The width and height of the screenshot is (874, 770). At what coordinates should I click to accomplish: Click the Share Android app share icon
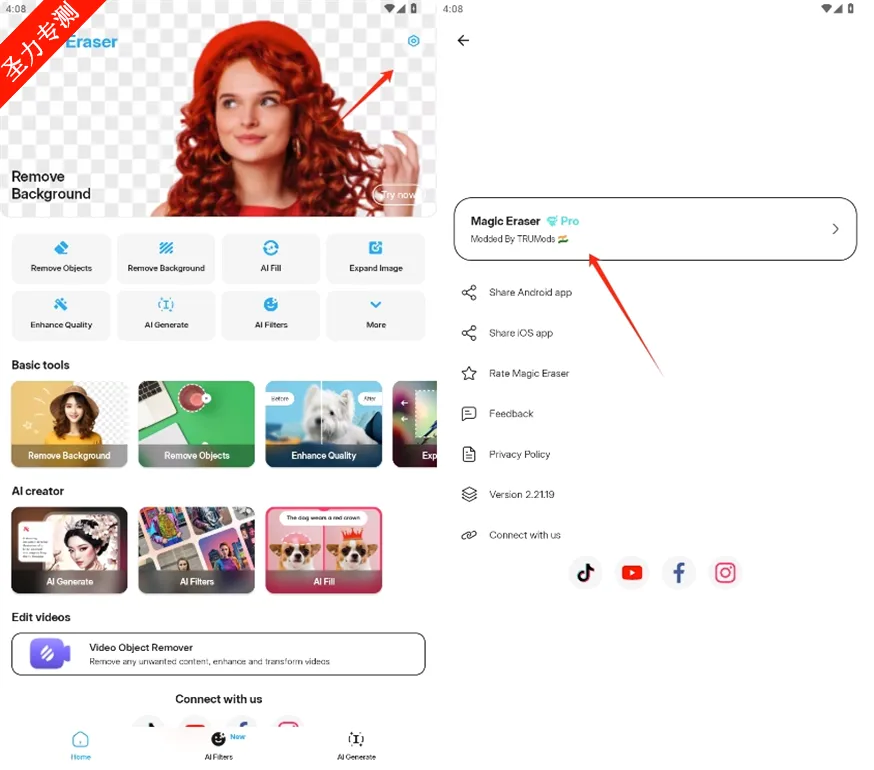click(469, 292)
